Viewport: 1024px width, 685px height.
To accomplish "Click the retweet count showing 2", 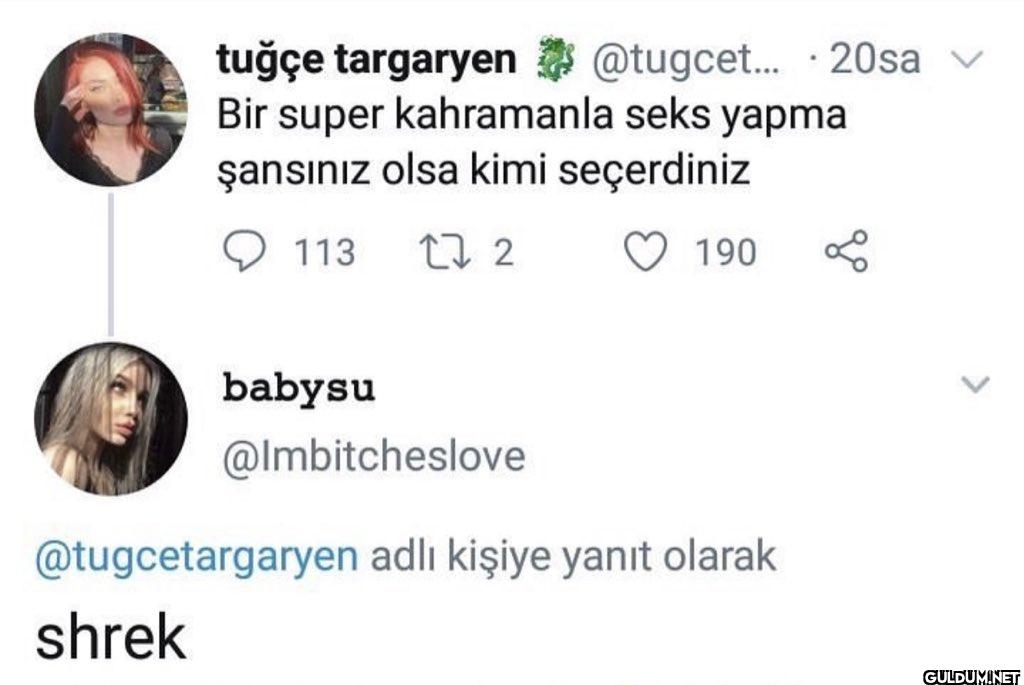I will coord(503,253).
